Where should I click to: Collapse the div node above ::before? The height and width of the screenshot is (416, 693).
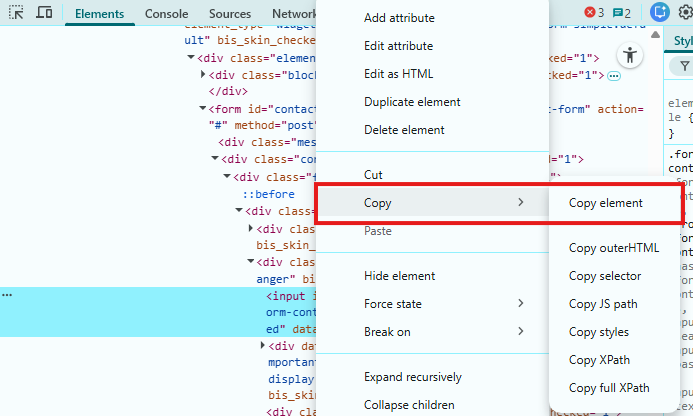click(227, 176)
